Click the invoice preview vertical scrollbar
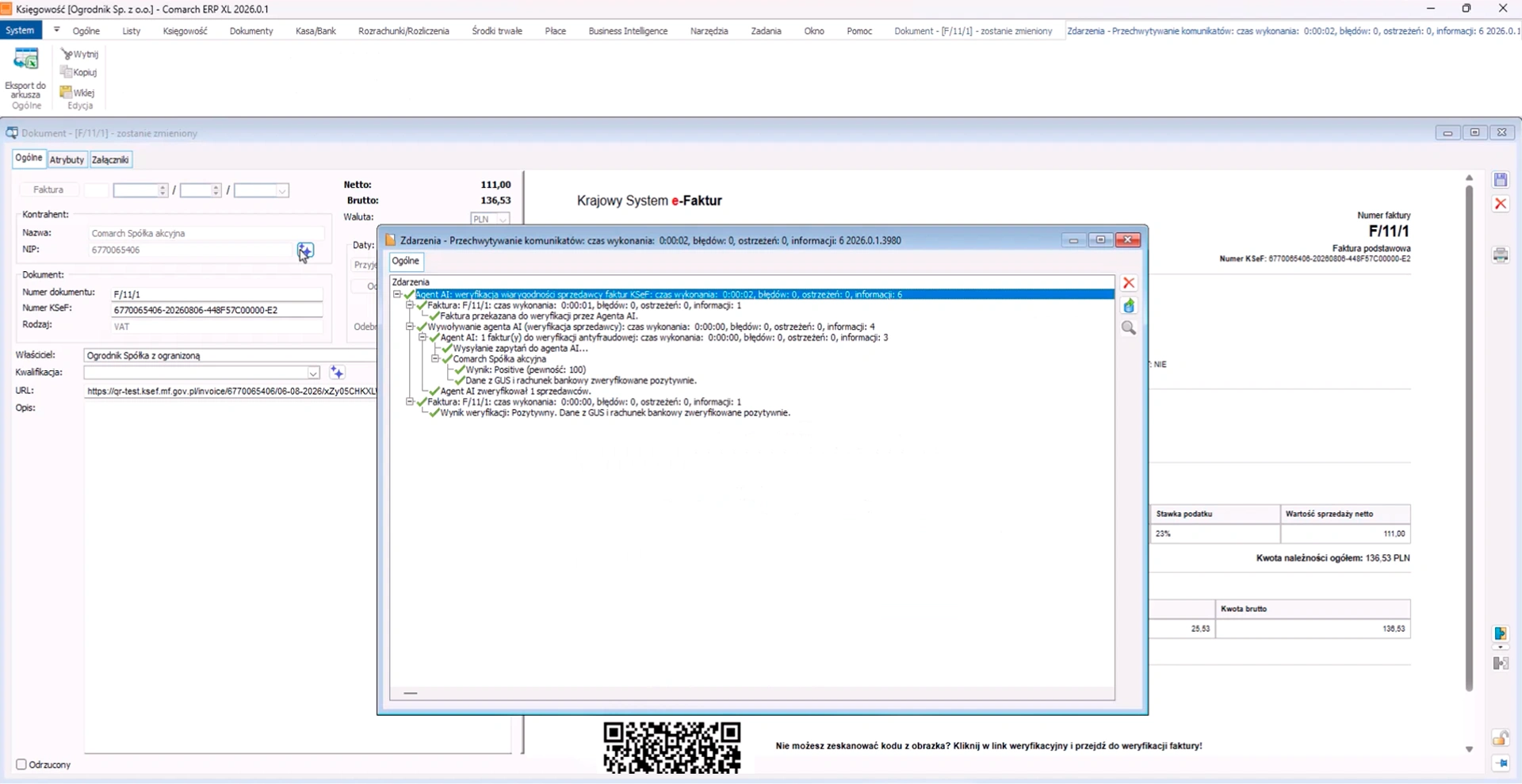 (x=1469, y=438)
